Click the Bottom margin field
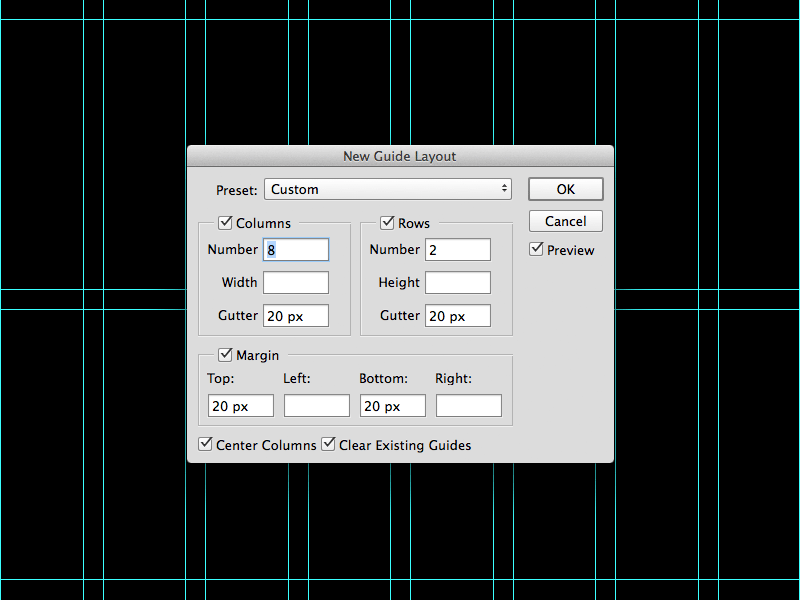The width and height of the screenshot is (800, 600). click(393, 406)
